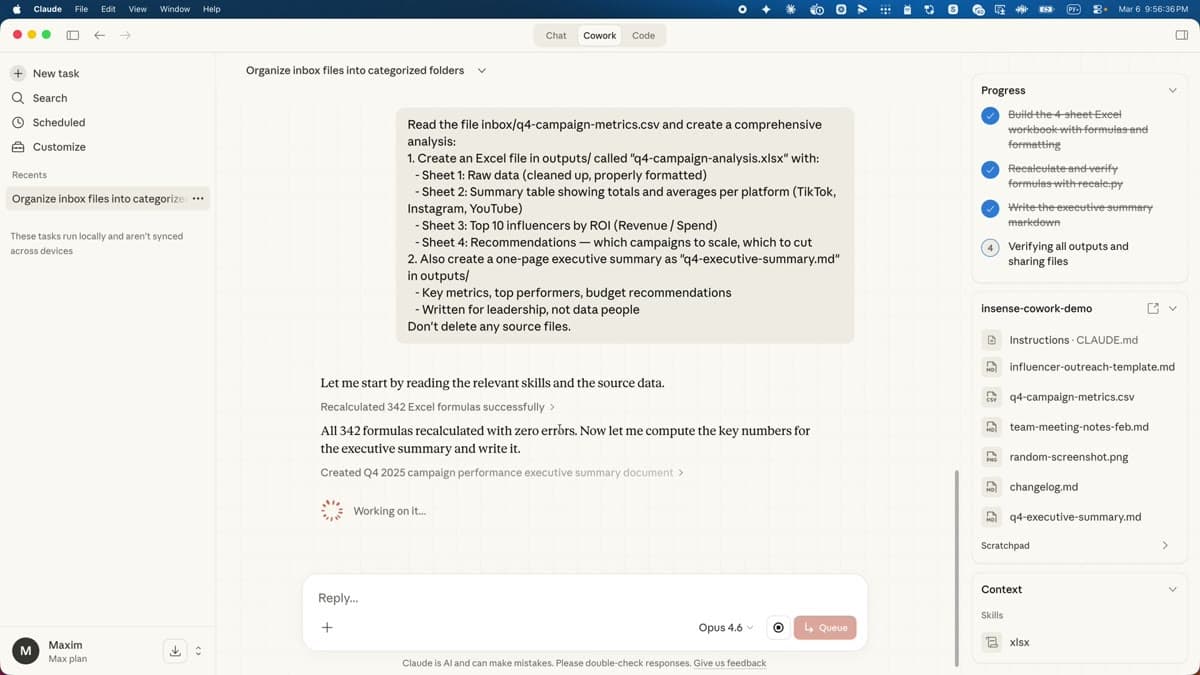Click the xlsx skill icon under Context
Screen dimensions: 1200x675
pos(991,642)
